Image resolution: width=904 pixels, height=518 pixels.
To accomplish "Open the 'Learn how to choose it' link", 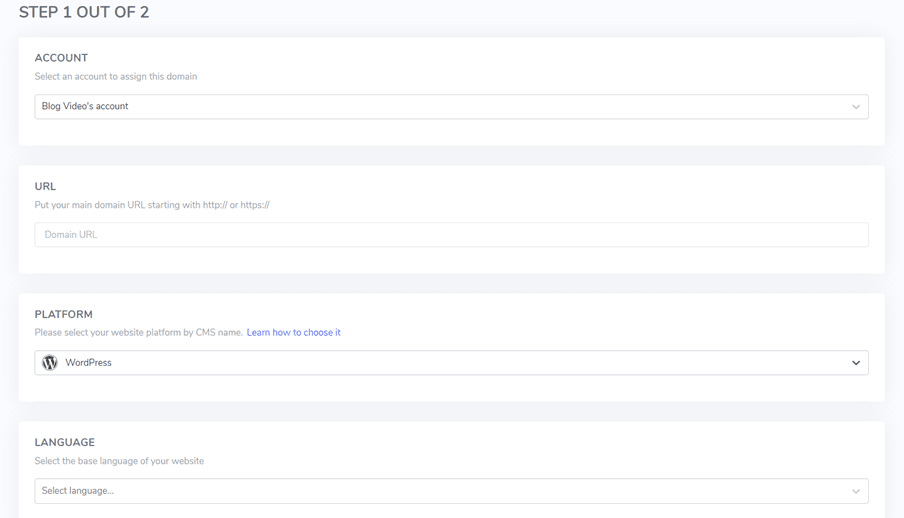I will pyautogui.click(x=293, y=332).
